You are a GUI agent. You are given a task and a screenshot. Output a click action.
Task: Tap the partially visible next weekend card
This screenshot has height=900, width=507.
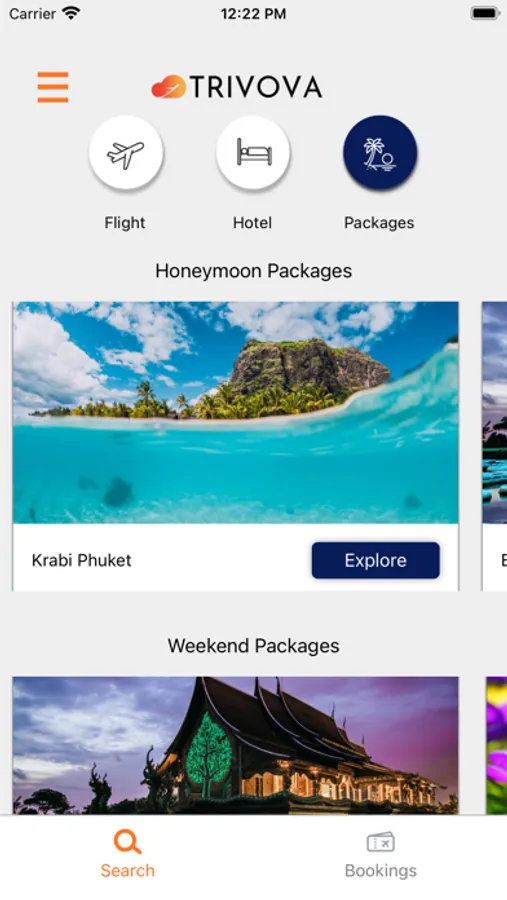496,745
